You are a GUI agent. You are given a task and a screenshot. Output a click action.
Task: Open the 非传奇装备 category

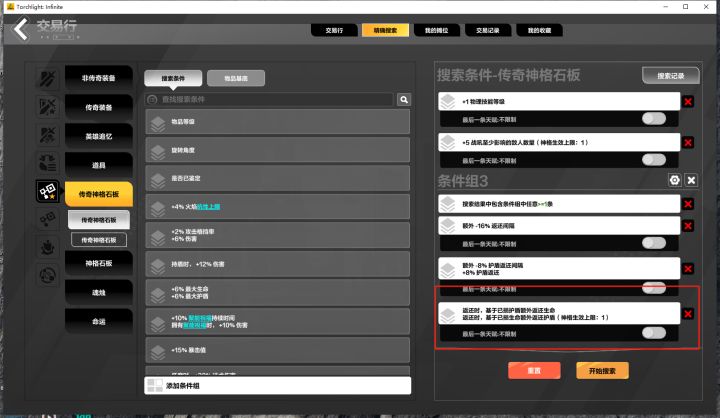pos(99,78)
